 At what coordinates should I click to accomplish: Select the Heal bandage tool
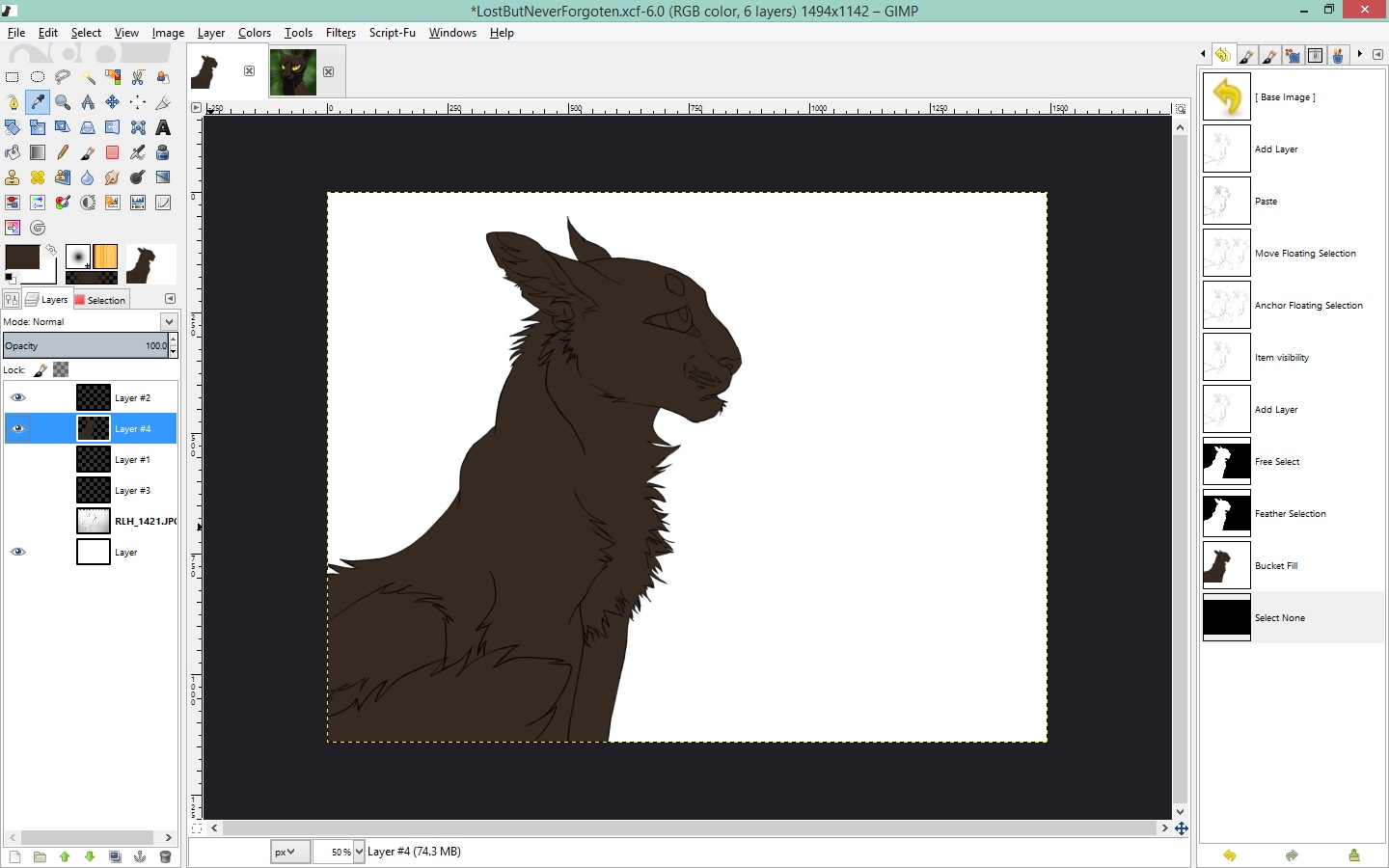[38, 177]
